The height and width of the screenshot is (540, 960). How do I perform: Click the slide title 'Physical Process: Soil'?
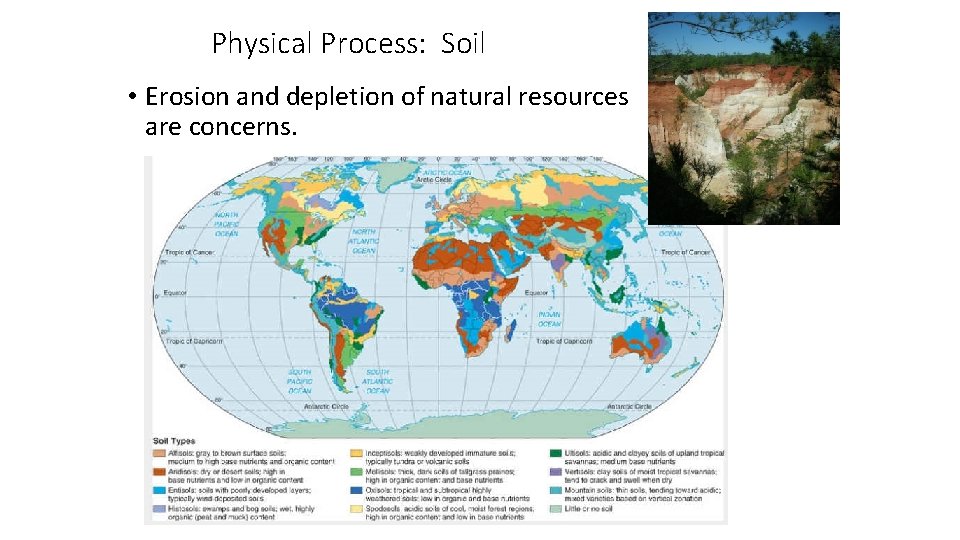pos(348,43)
